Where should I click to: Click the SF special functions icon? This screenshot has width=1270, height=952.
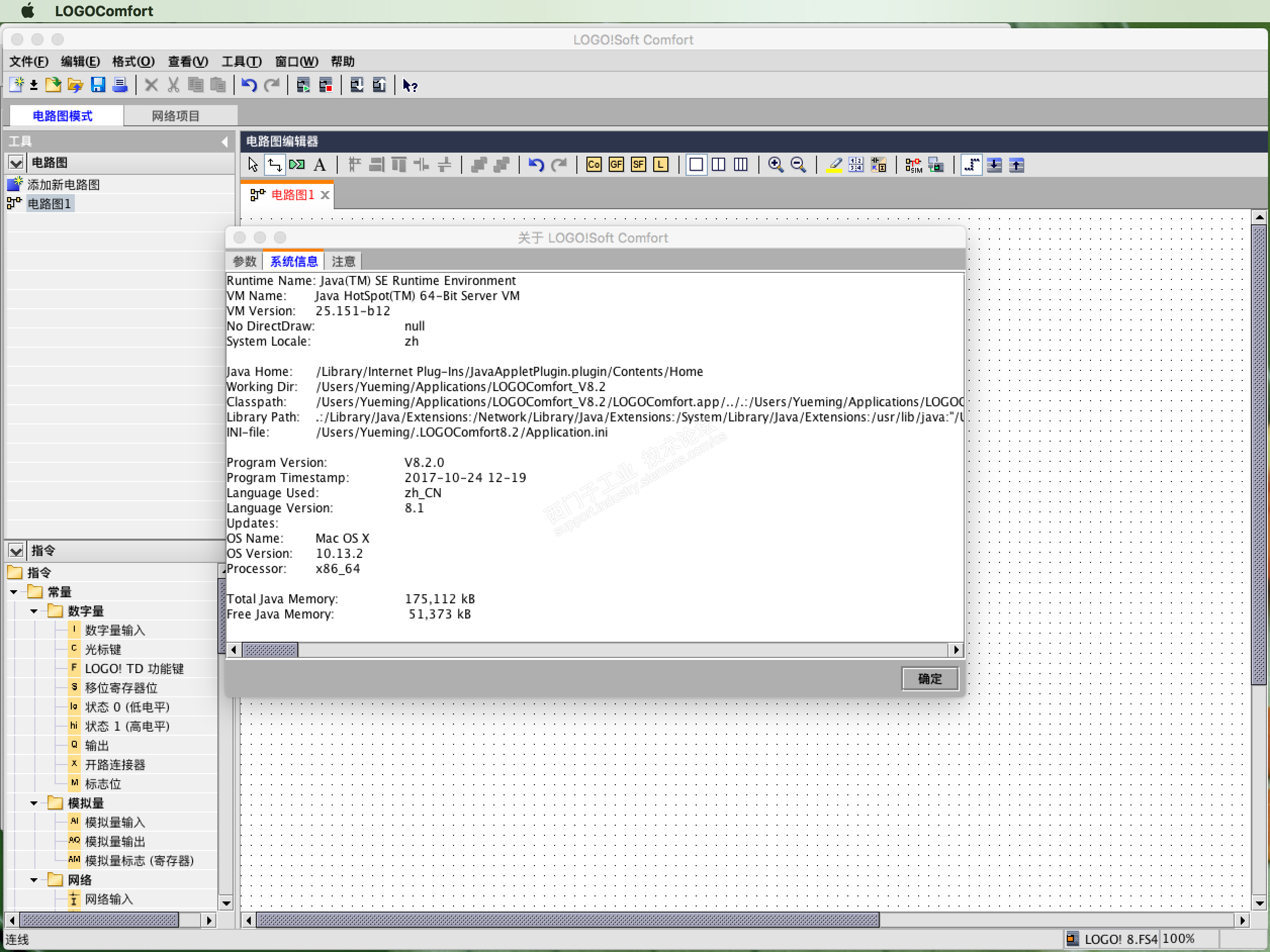(638, 165)
